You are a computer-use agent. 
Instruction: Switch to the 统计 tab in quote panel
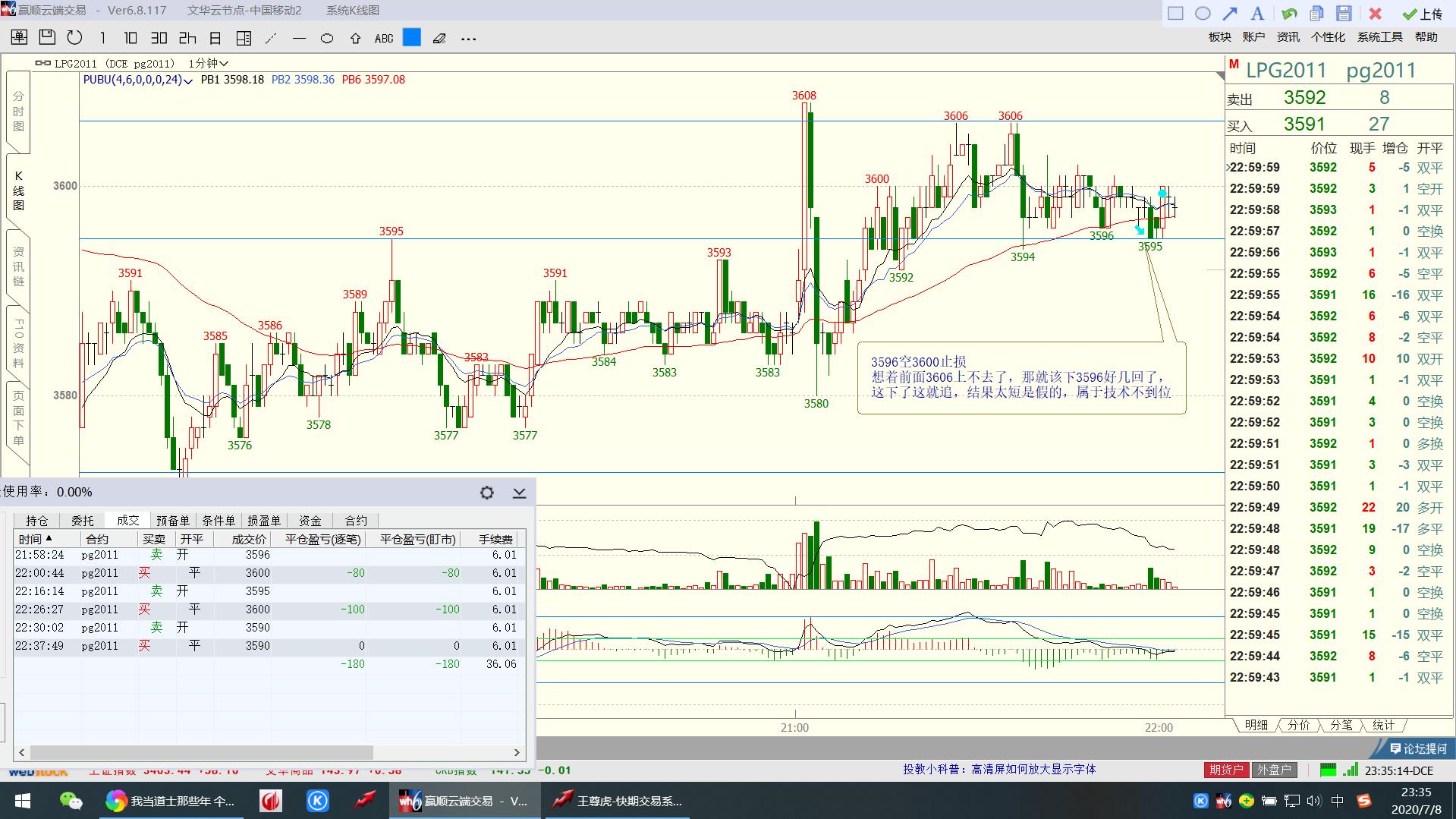pyautogui.click(x=1383, y=725)
